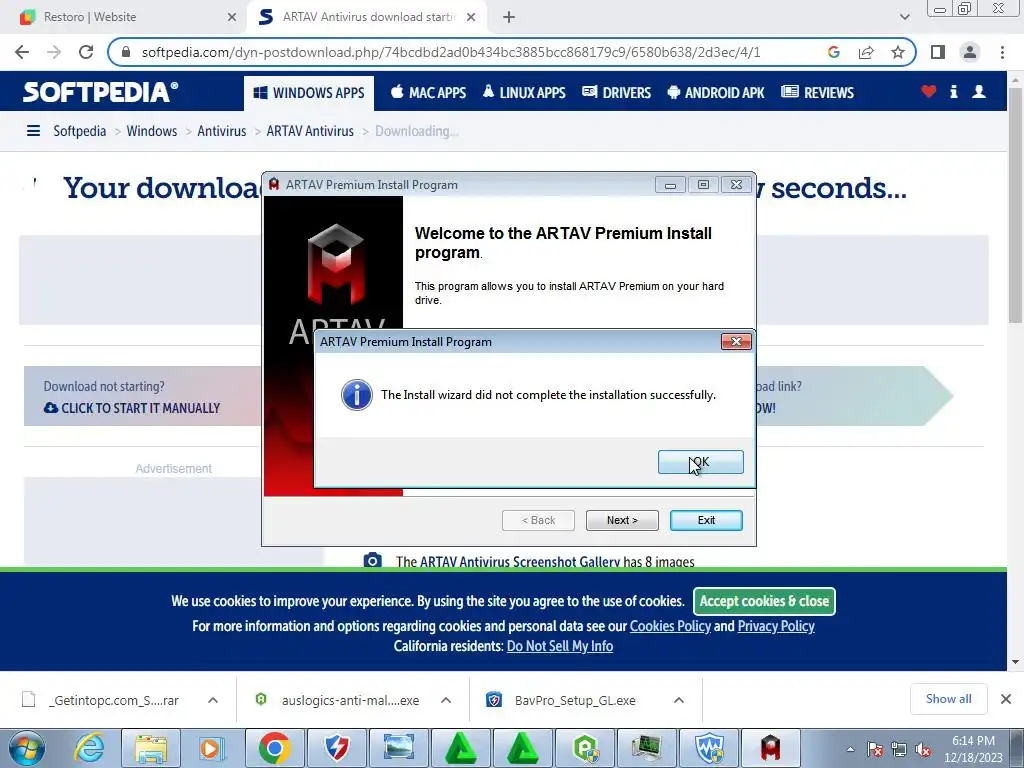Go back to the previous page
Image resolution: width=1024 pixels, height=768 pixels.
coord(22,52)
